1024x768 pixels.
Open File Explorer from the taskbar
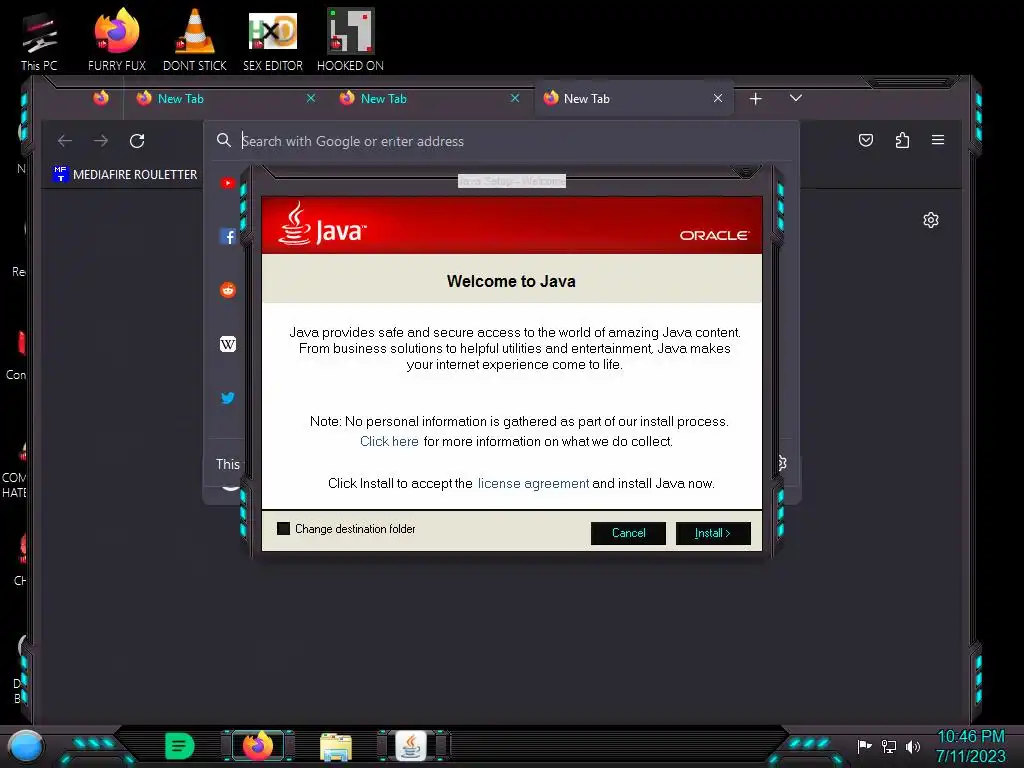[x=336, y=747]
